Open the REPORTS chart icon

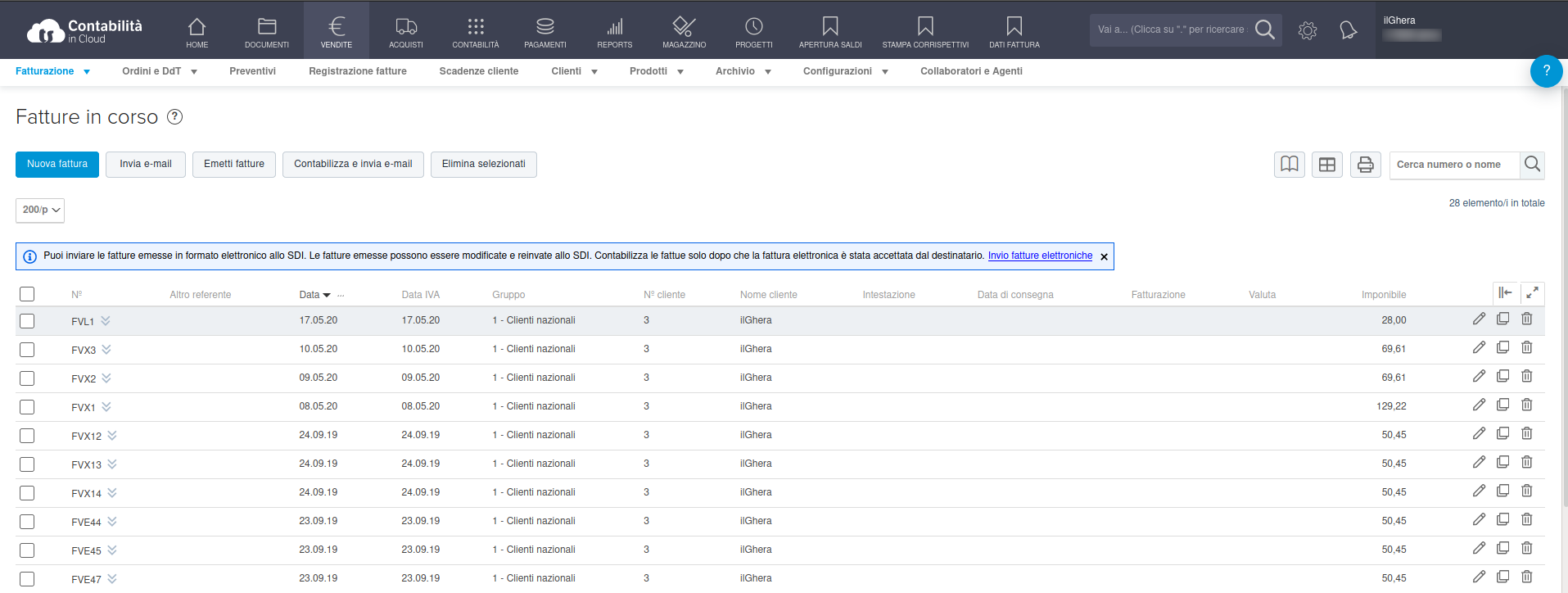click(615, 27)
